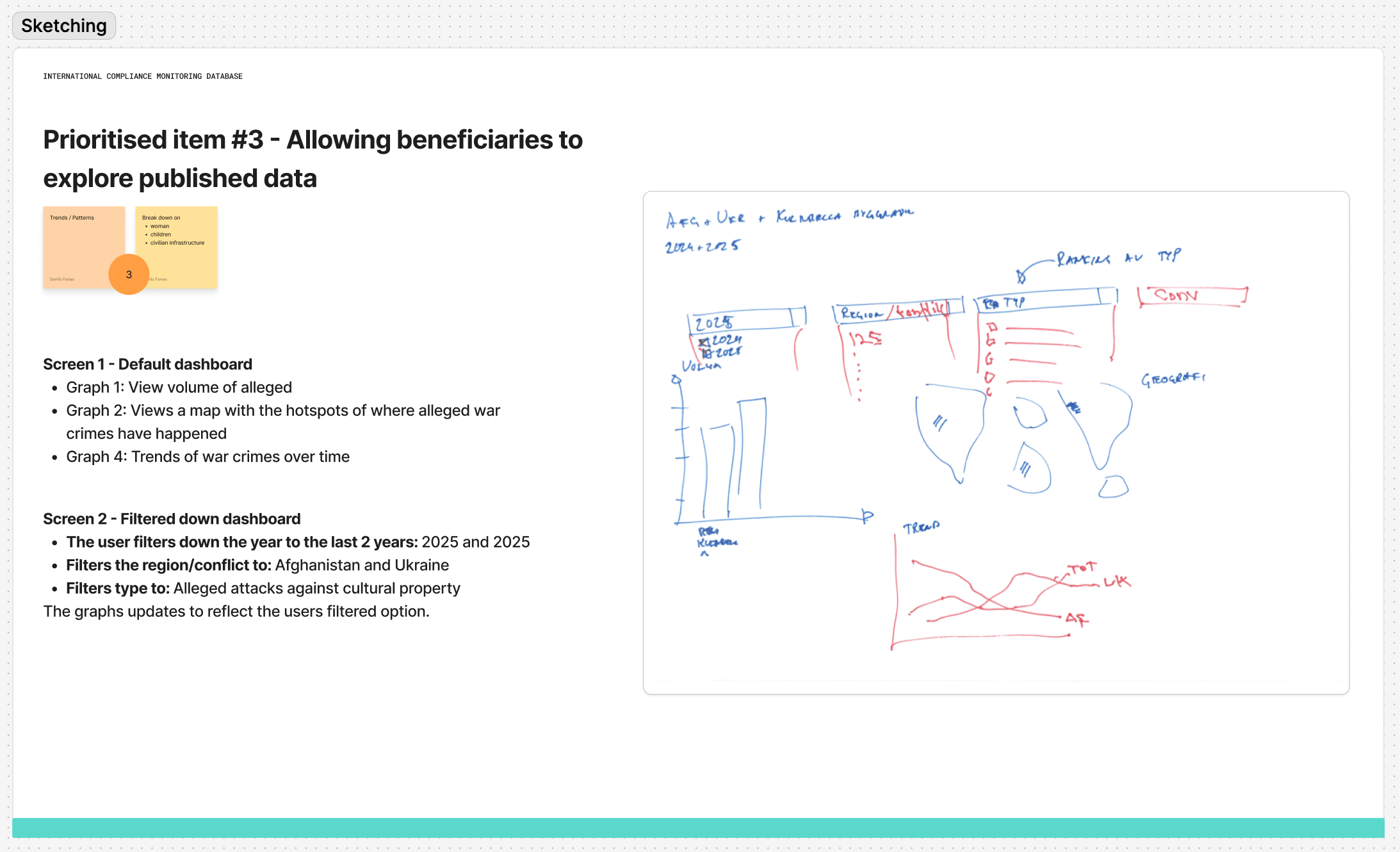Click the orange numbered badge 3

tap(129, 274)
